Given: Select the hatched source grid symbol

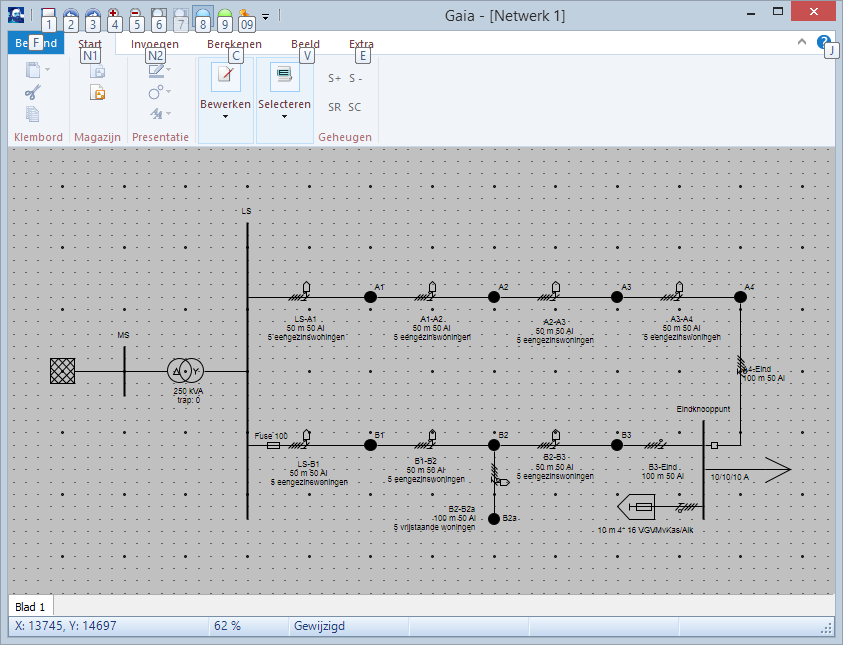Looking at the screenshot, I should pyautogui.click(x=63, y=371).
